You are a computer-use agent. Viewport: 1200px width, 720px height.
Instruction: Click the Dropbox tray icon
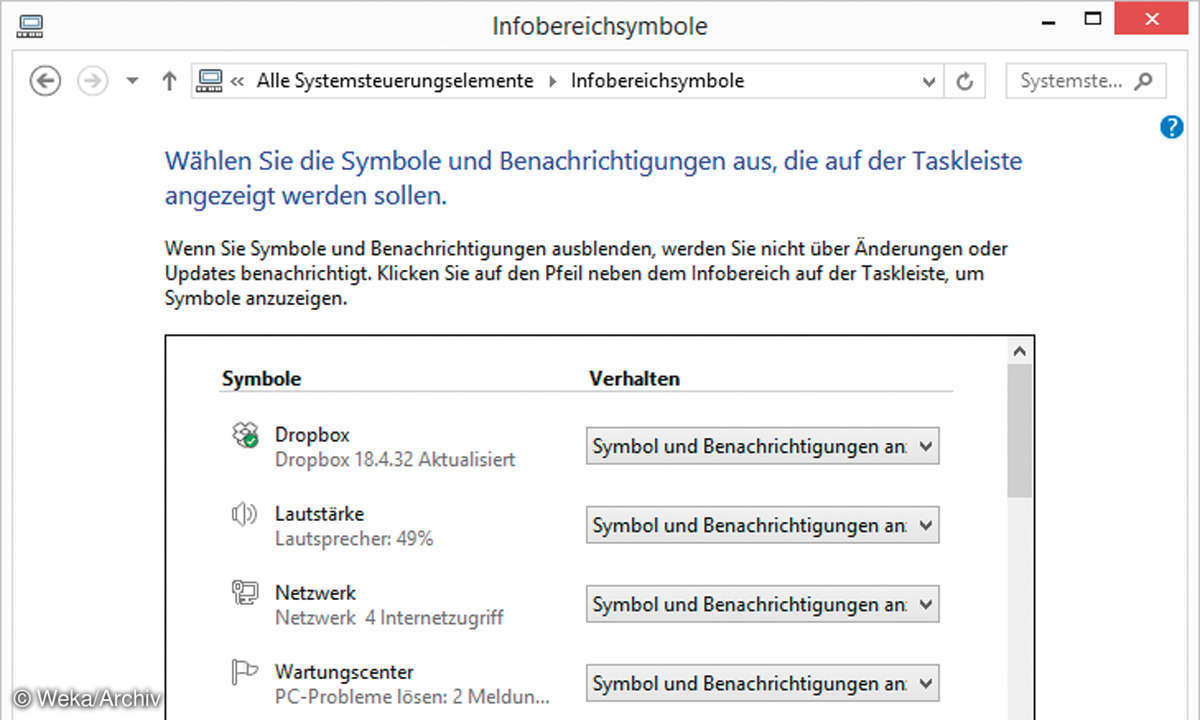click(x=245, y=435)
